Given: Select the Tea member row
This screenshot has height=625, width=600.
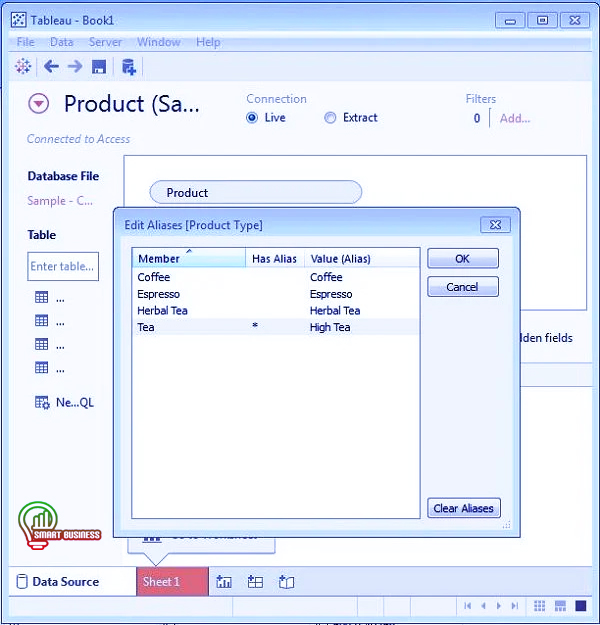Looking at the screenshot, I should [275, 327].
